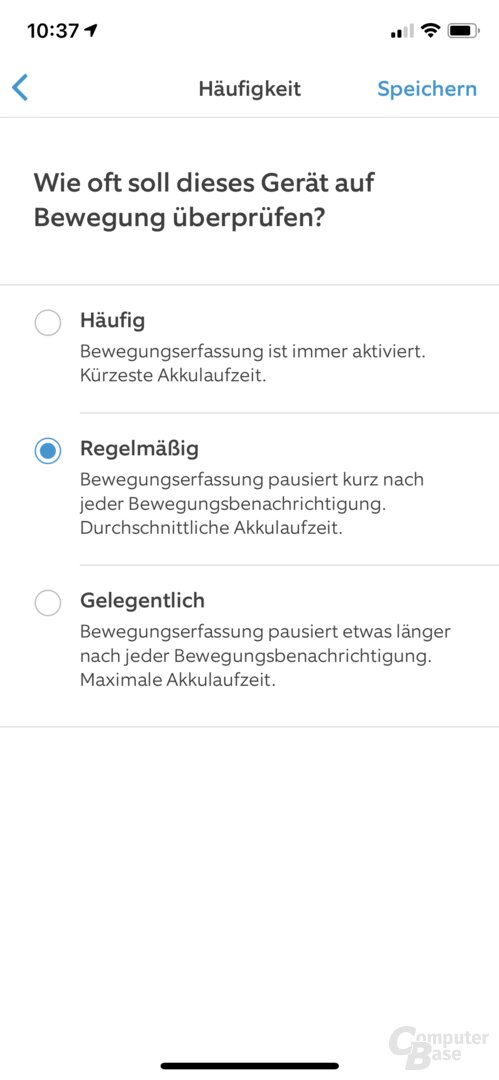
Task: Tap the 'Wie oft soll dieses Gerät' heading
Action: pyautogui.click(x=204, y=184)
